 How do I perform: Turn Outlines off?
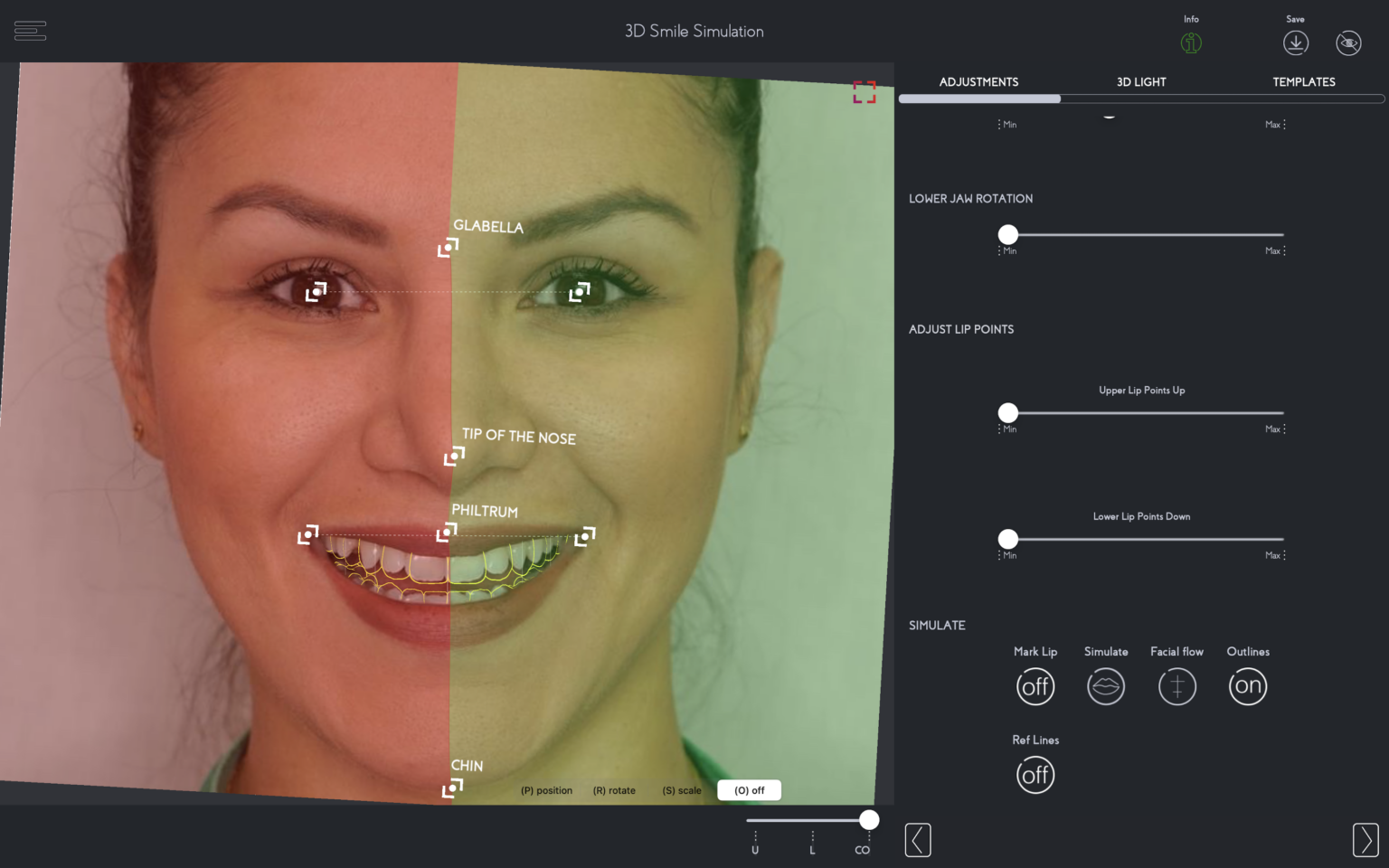(1248, 685)
